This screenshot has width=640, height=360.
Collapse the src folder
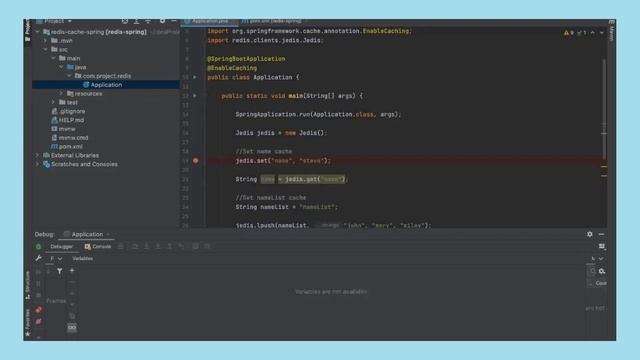pos(46,49)
